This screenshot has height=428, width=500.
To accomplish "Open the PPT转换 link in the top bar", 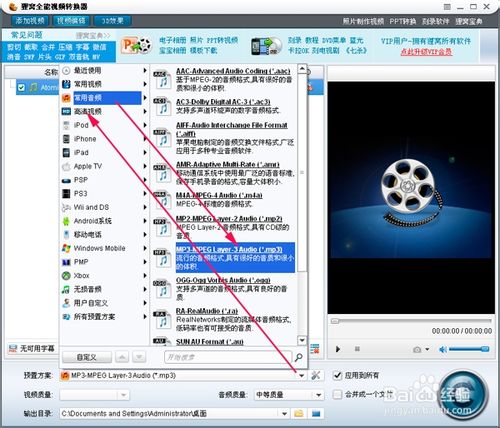I will [403, 21].
